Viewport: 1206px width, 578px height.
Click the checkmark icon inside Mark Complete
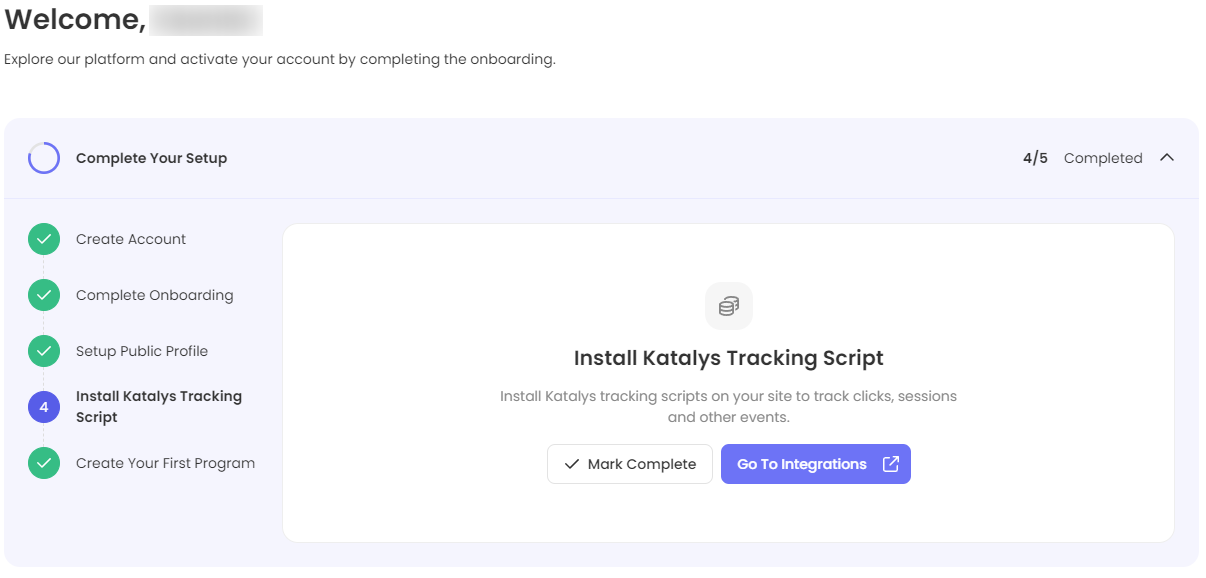coord(572,464)
